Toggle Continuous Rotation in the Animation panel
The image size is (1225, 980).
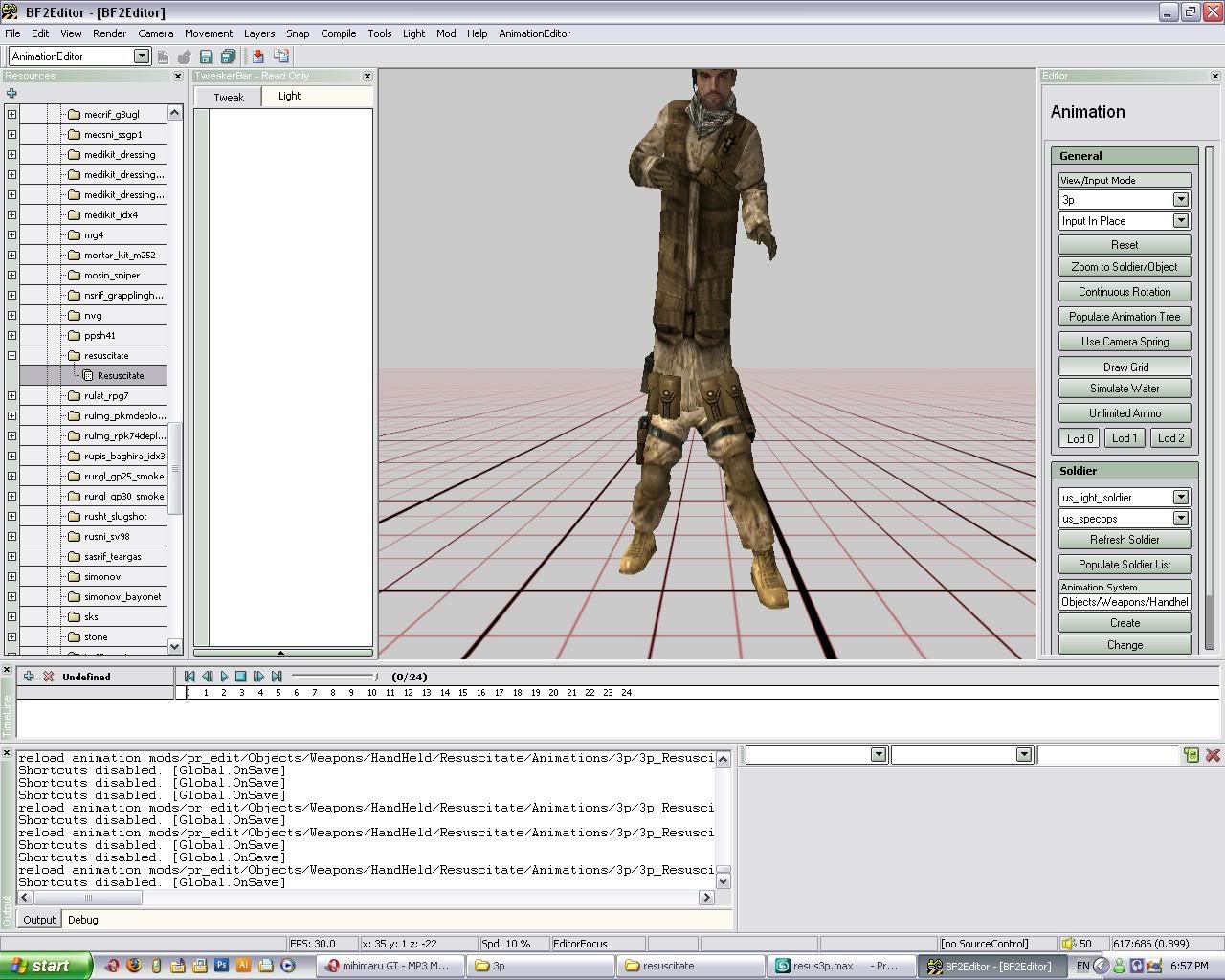[x=1125, y=292]
